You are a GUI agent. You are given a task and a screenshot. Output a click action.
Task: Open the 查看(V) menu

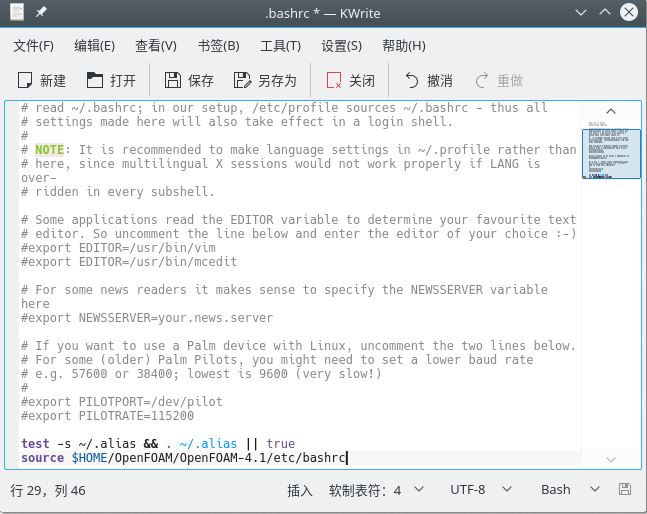156,45
